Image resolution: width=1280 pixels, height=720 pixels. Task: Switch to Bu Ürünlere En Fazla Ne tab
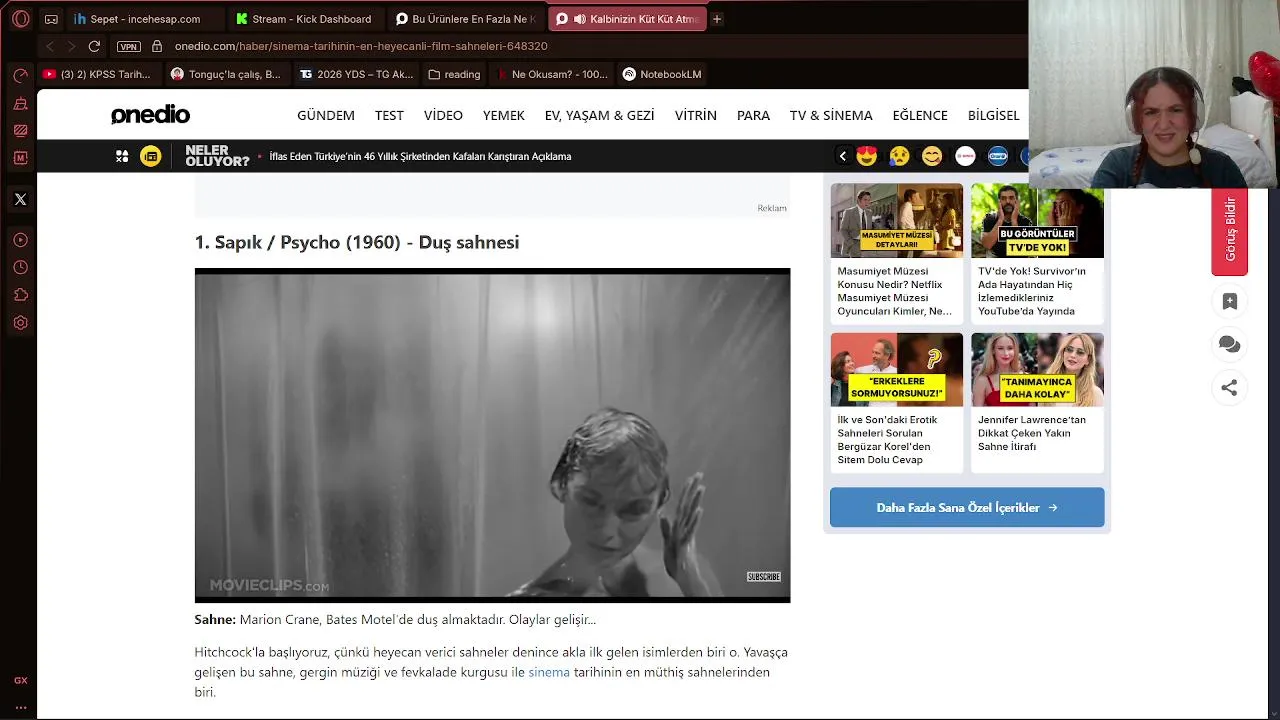(467, 19)
